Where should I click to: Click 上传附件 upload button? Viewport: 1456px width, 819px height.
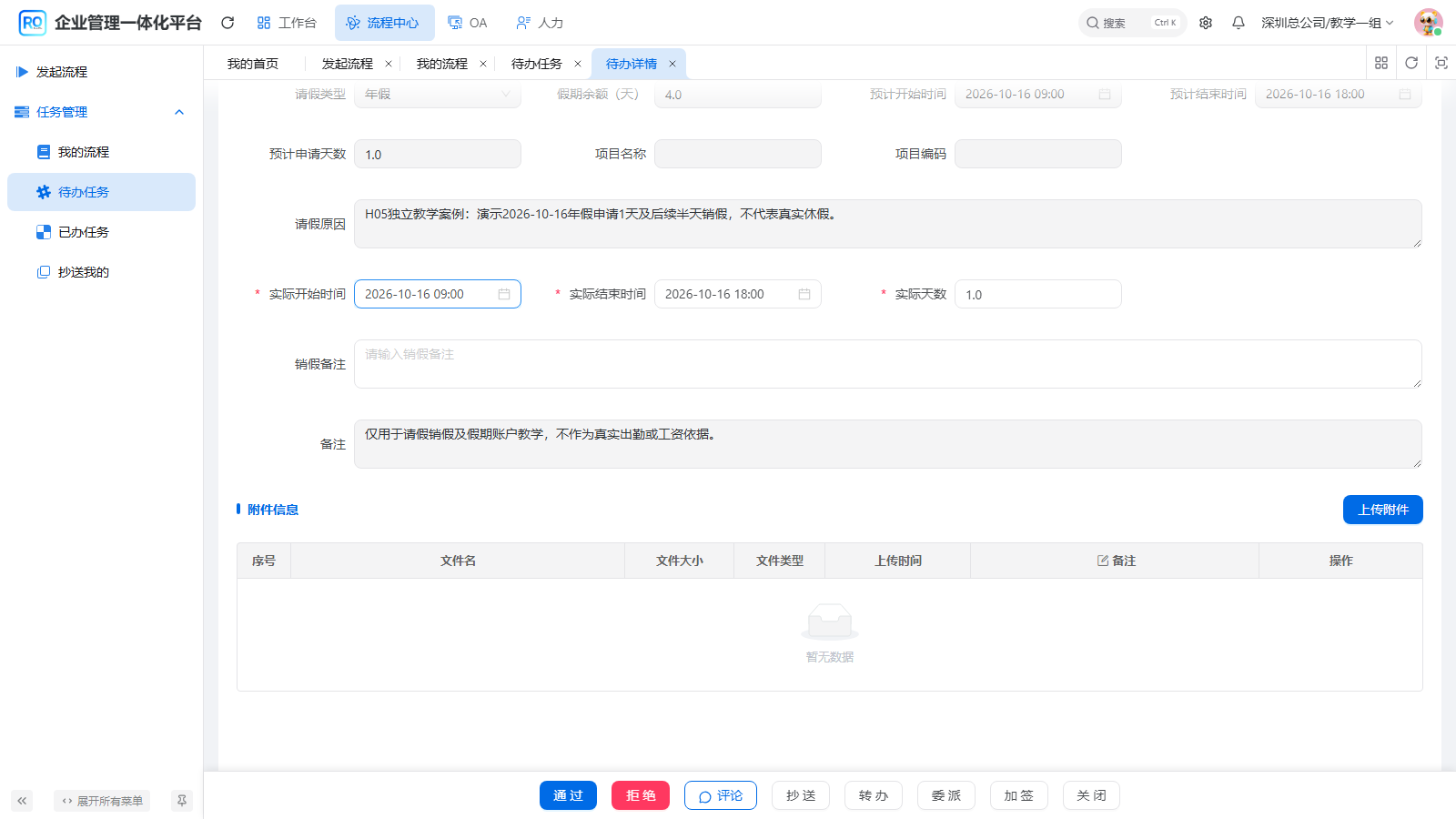pyautogui.click(x=1383, y=510)
